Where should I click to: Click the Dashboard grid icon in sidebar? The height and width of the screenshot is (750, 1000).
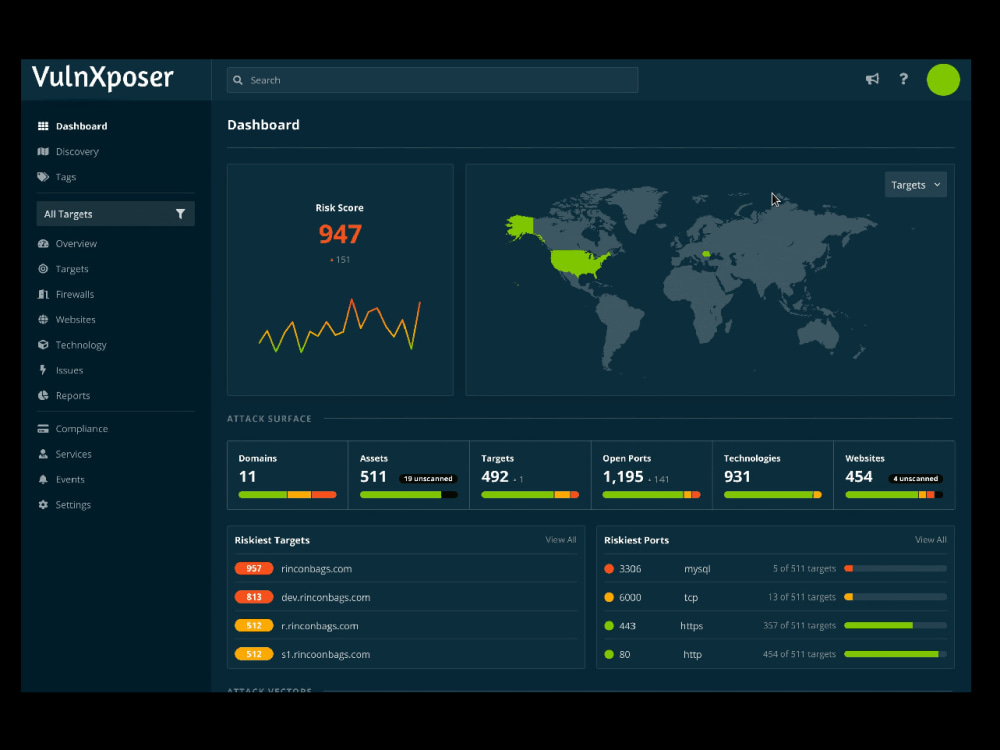pos(43,126)
